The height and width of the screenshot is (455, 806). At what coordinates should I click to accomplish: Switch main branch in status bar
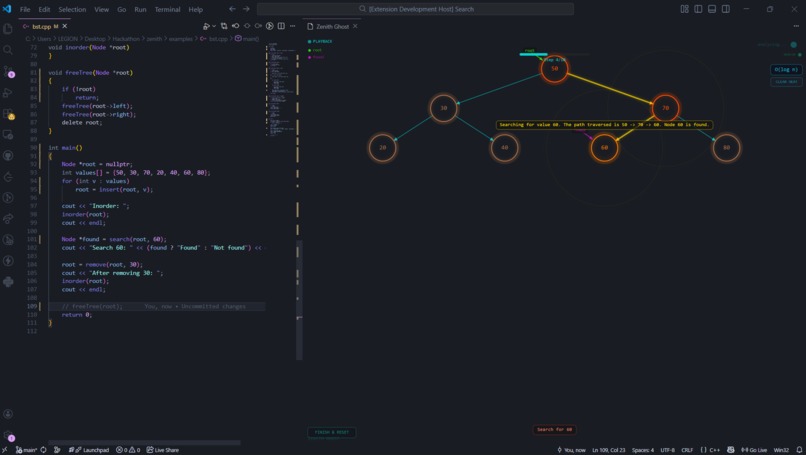[x=26, y=450]
